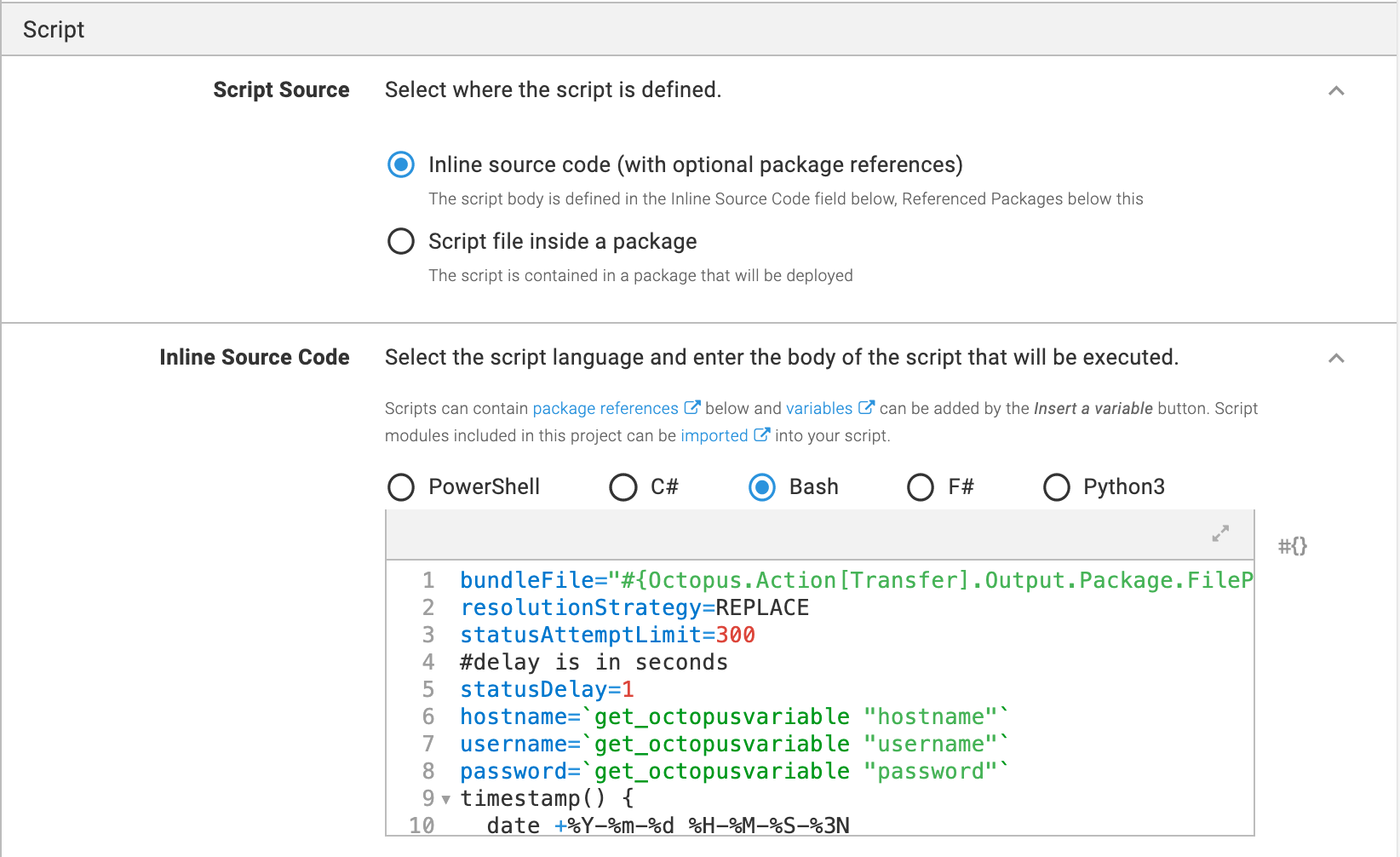Screen dimensions: 1400x857
Task: Click the '#delay is in seconds' comment
Action: [594, 662]
